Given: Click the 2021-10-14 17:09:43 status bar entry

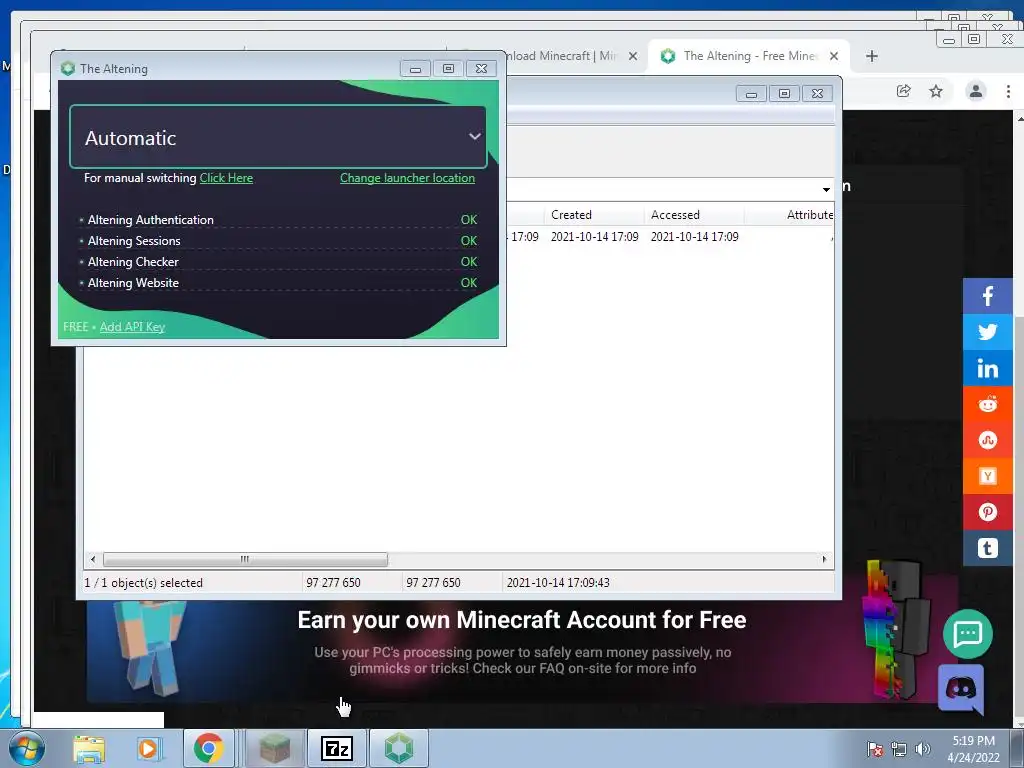Looking at the screenshot, I should (x=558, y=583).
